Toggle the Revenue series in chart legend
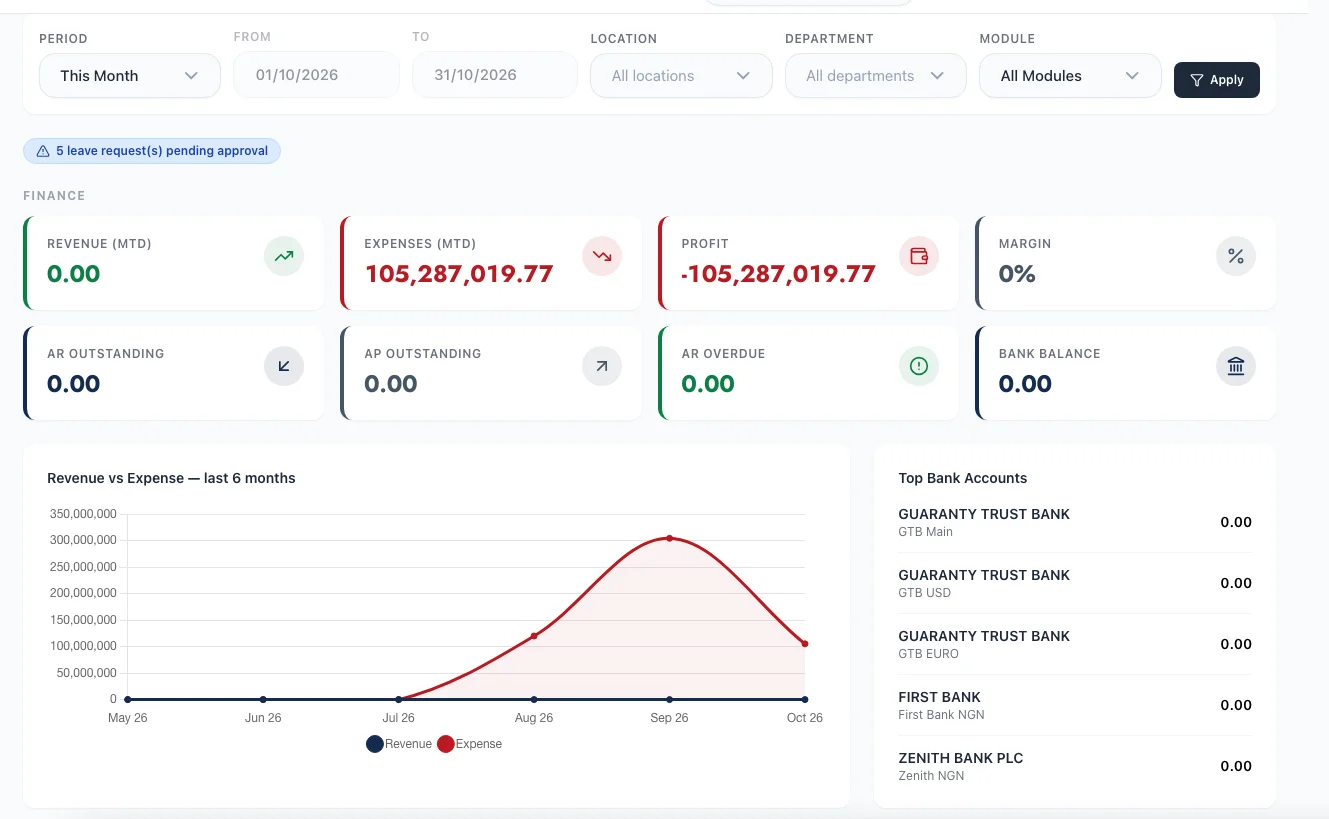1329x819 pixels. (x=399, y=744)
